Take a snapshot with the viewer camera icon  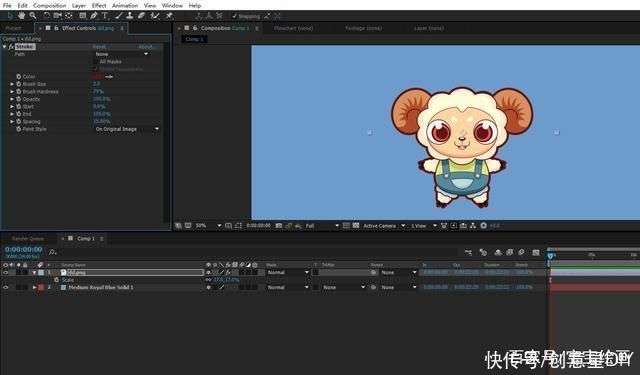point(279,226)
